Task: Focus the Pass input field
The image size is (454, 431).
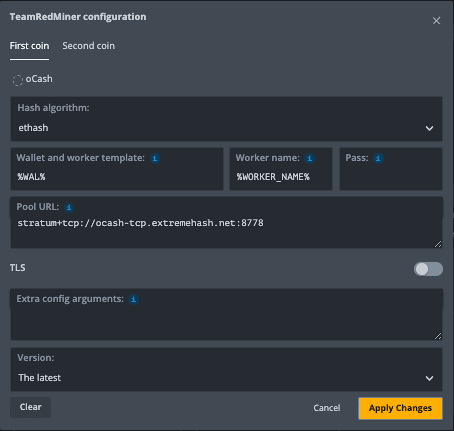Action: tap(391, 169)
